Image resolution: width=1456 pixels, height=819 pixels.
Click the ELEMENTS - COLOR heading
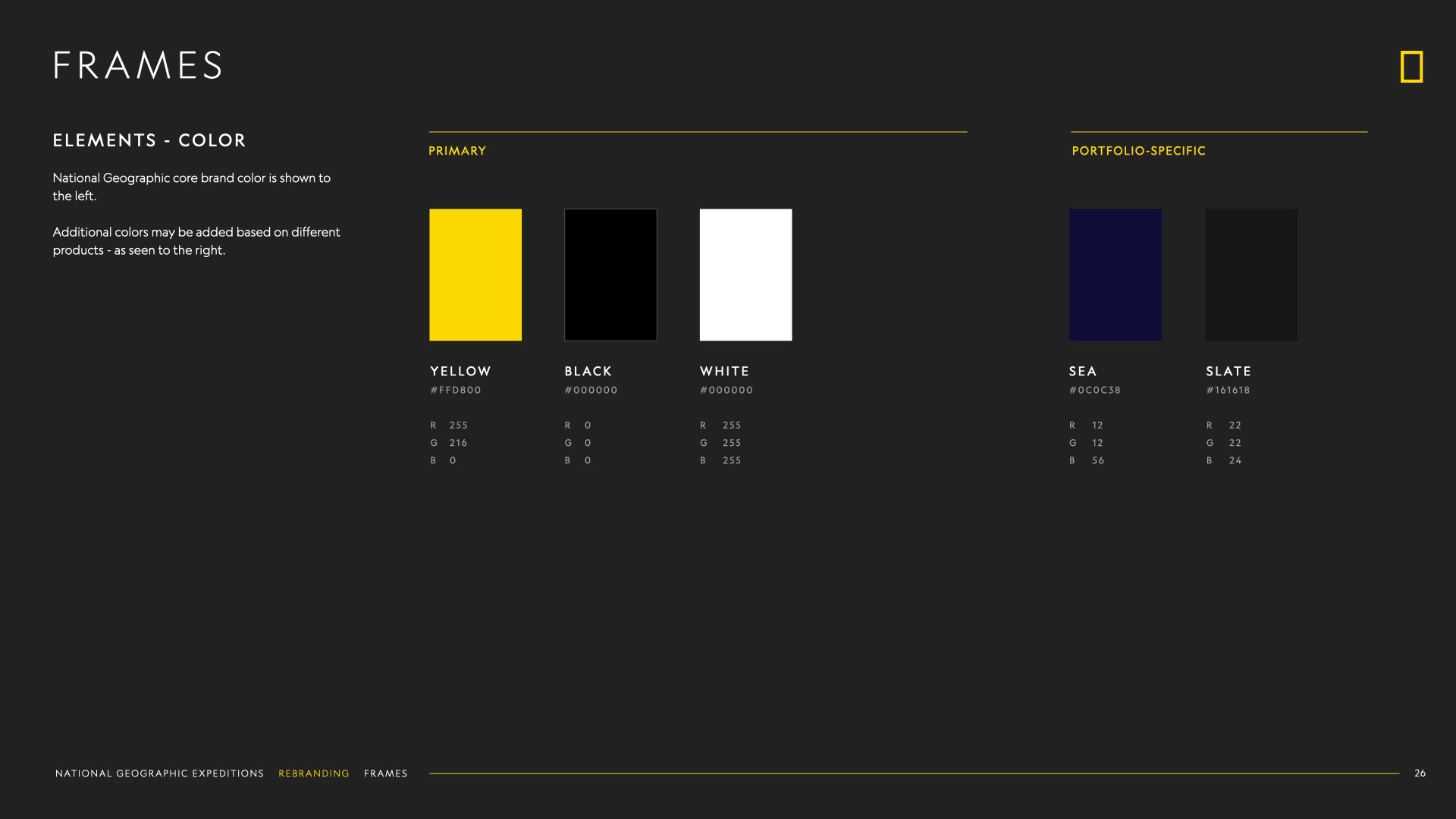tap(149, 140)
